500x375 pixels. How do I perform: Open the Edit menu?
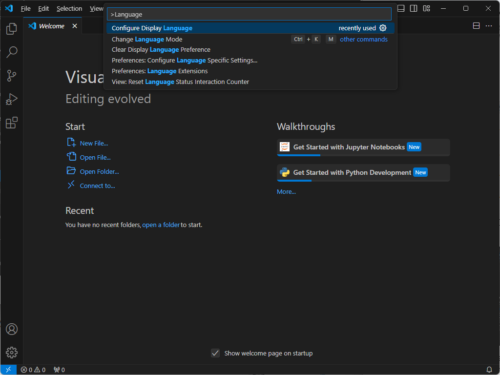(x=43, y=9)
